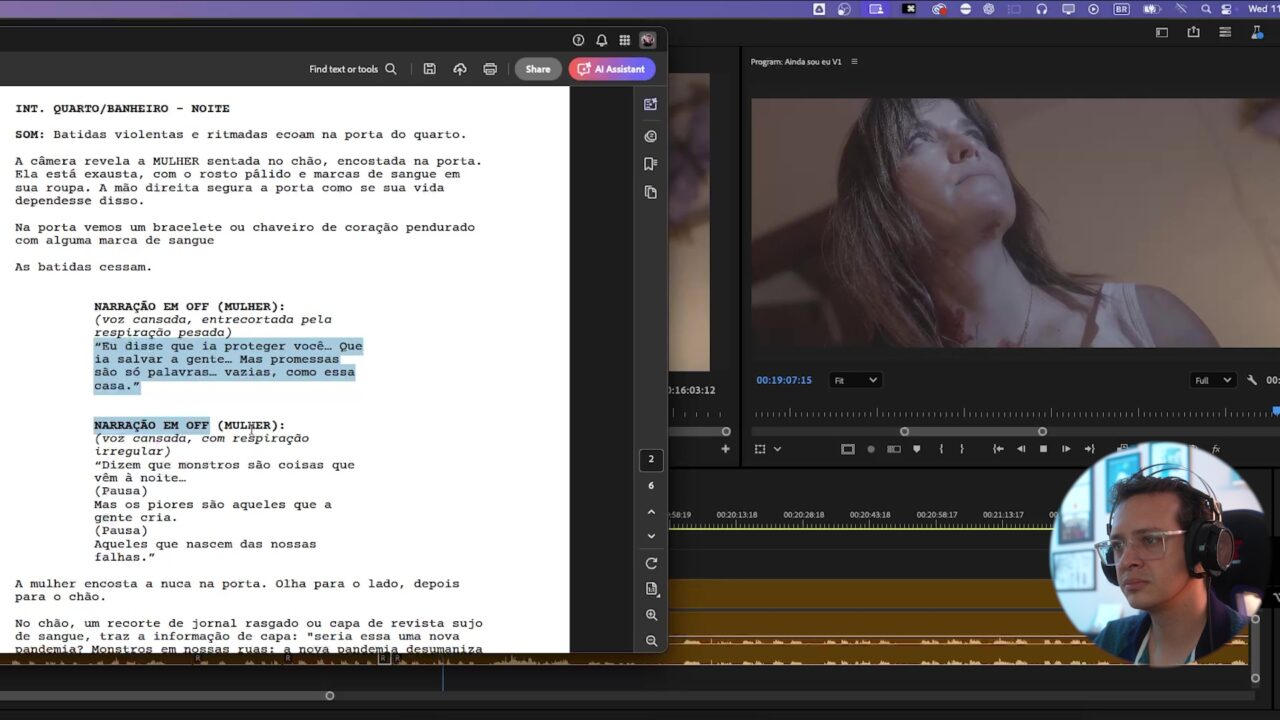This screenshot has width=1280, height=720.
Task: Open the Fit zoom level dropdown
Action: click(x=855, y=380)
